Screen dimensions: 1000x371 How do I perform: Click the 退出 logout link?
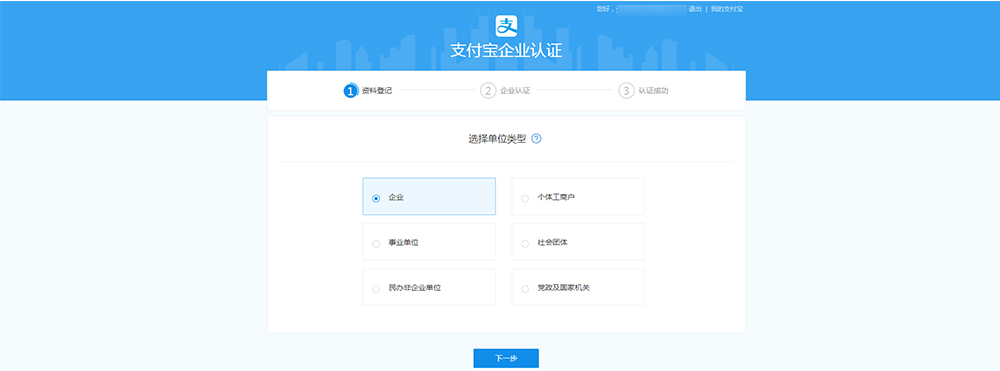(x=695, y=9)
